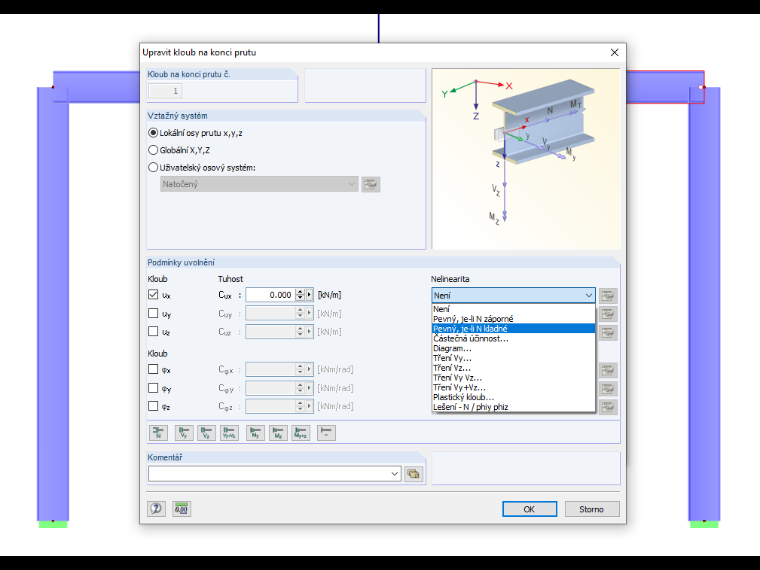Choose Pevný, je-li N záporné option

point(513,318)
